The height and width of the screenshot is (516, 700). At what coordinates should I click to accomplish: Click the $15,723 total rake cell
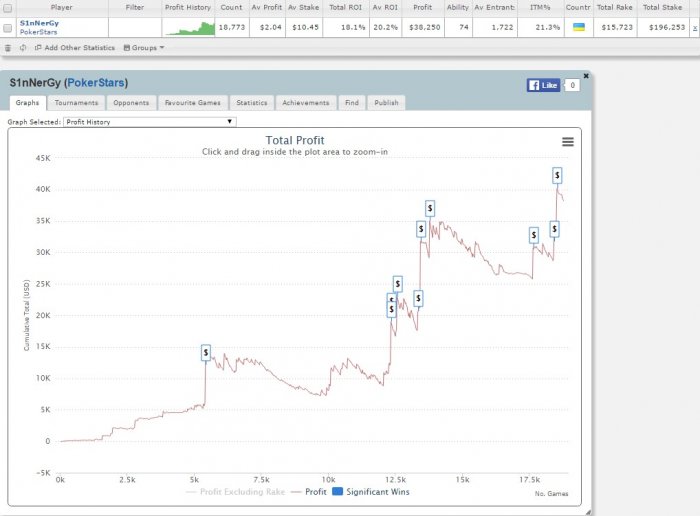click(x=617, y=27)
